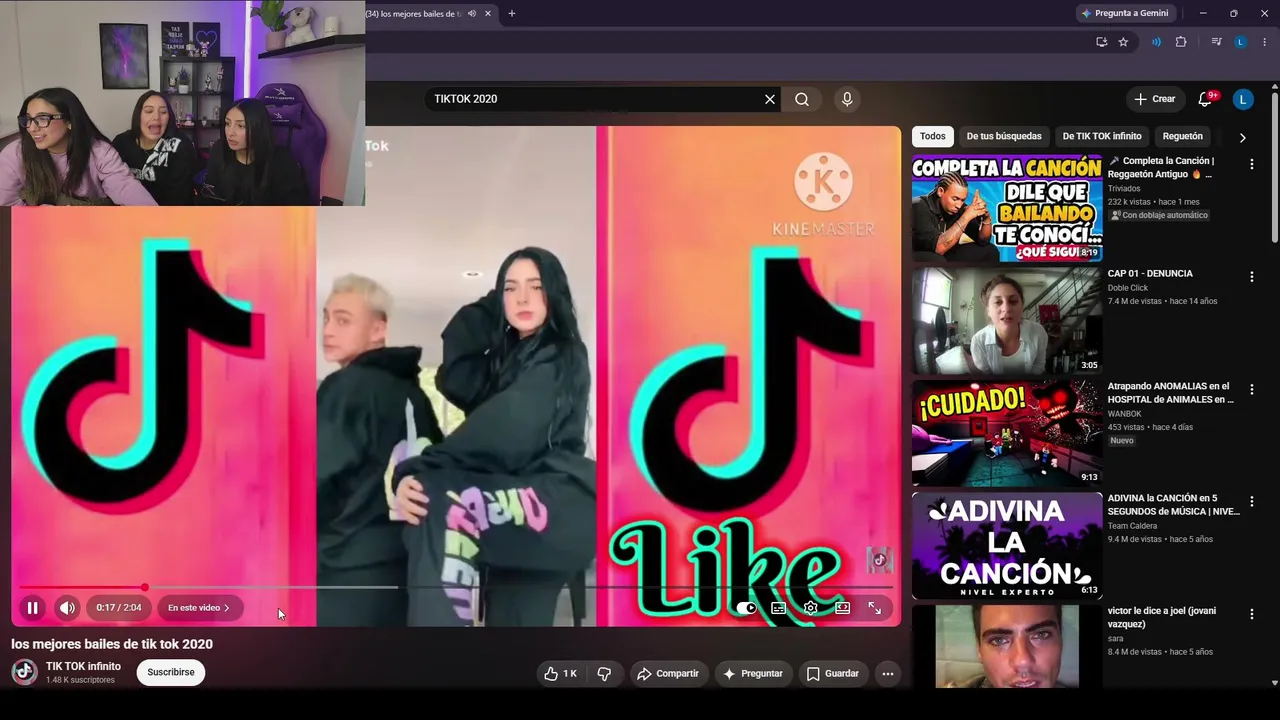The image size is (1280, 720).
Task: Start voice search with microphone icon
Action: 847,99
